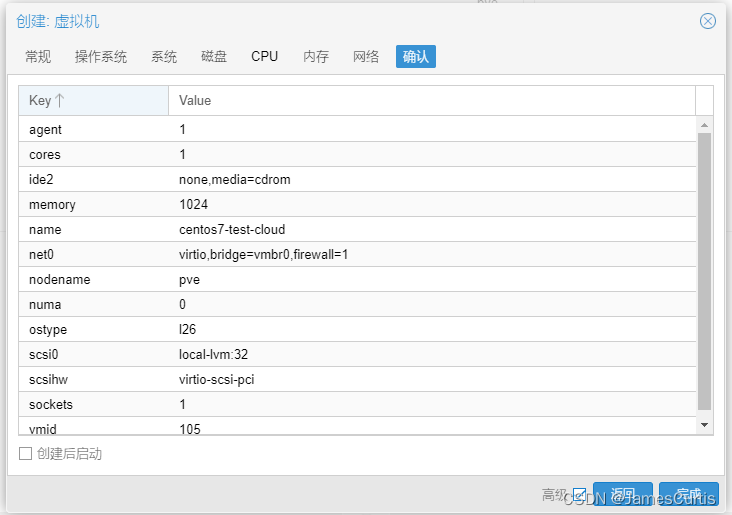Viewport: 732px width, 515px height.
Task: Select the name row key
Action: click(x=45, y=229)
